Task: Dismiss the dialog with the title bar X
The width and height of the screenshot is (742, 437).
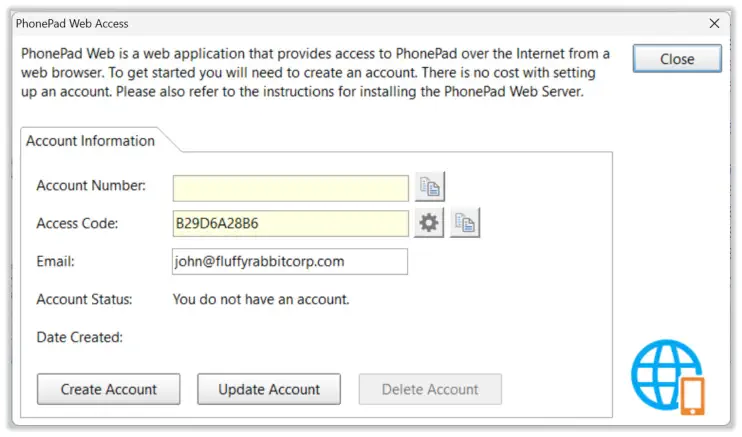Action: [x=714, y=23]
